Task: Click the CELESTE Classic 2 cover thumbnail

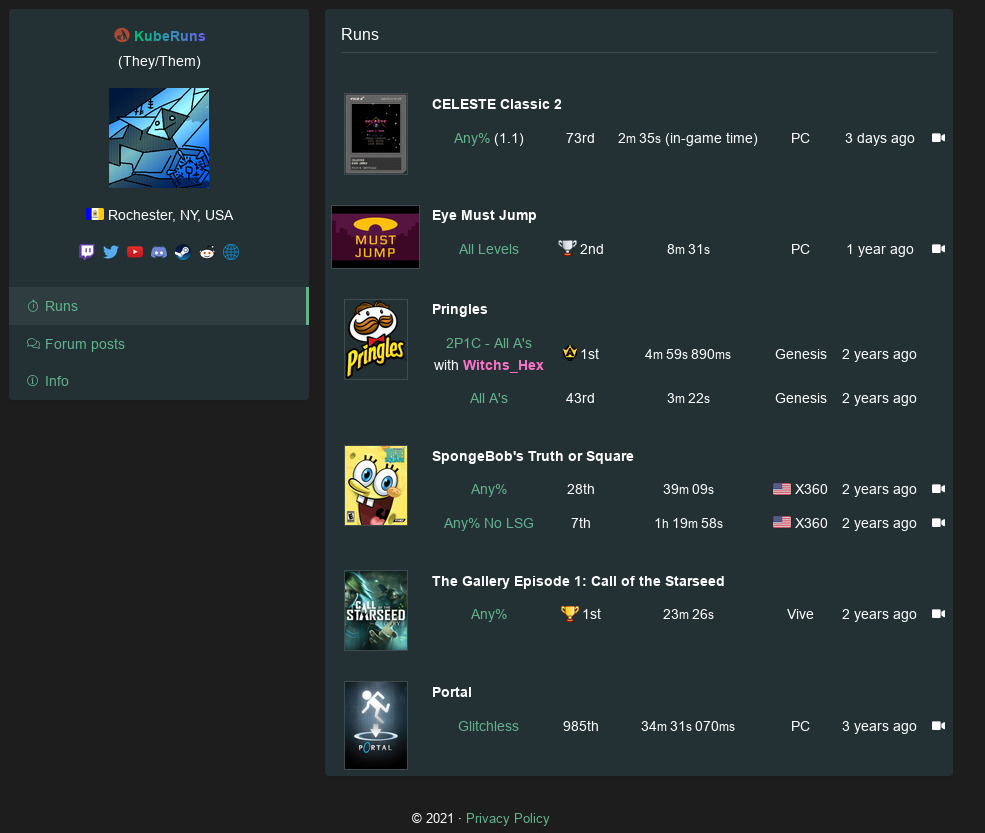Action: (x=376, y=134)
